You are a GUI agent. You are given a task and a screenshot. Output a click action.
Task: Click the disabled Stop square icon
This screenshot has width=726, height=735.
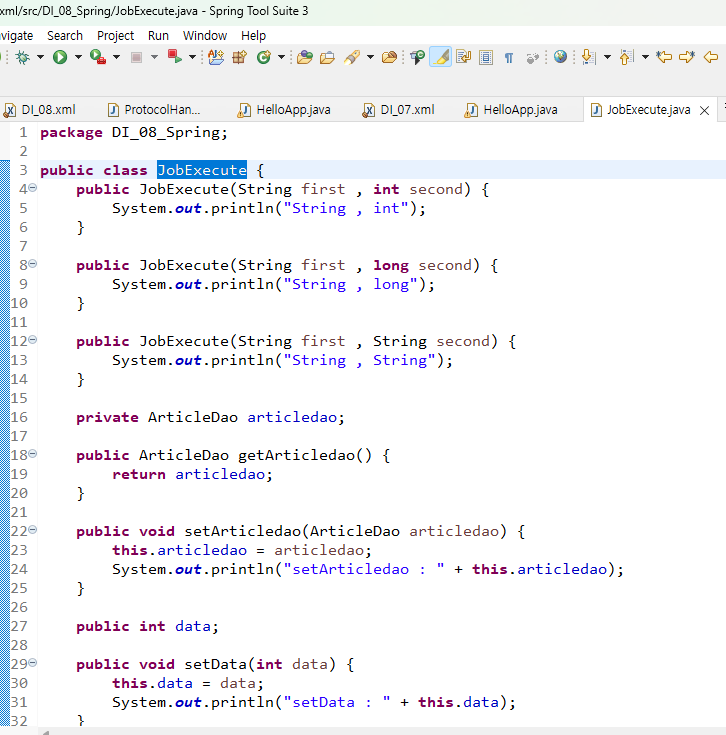point(136,57)
